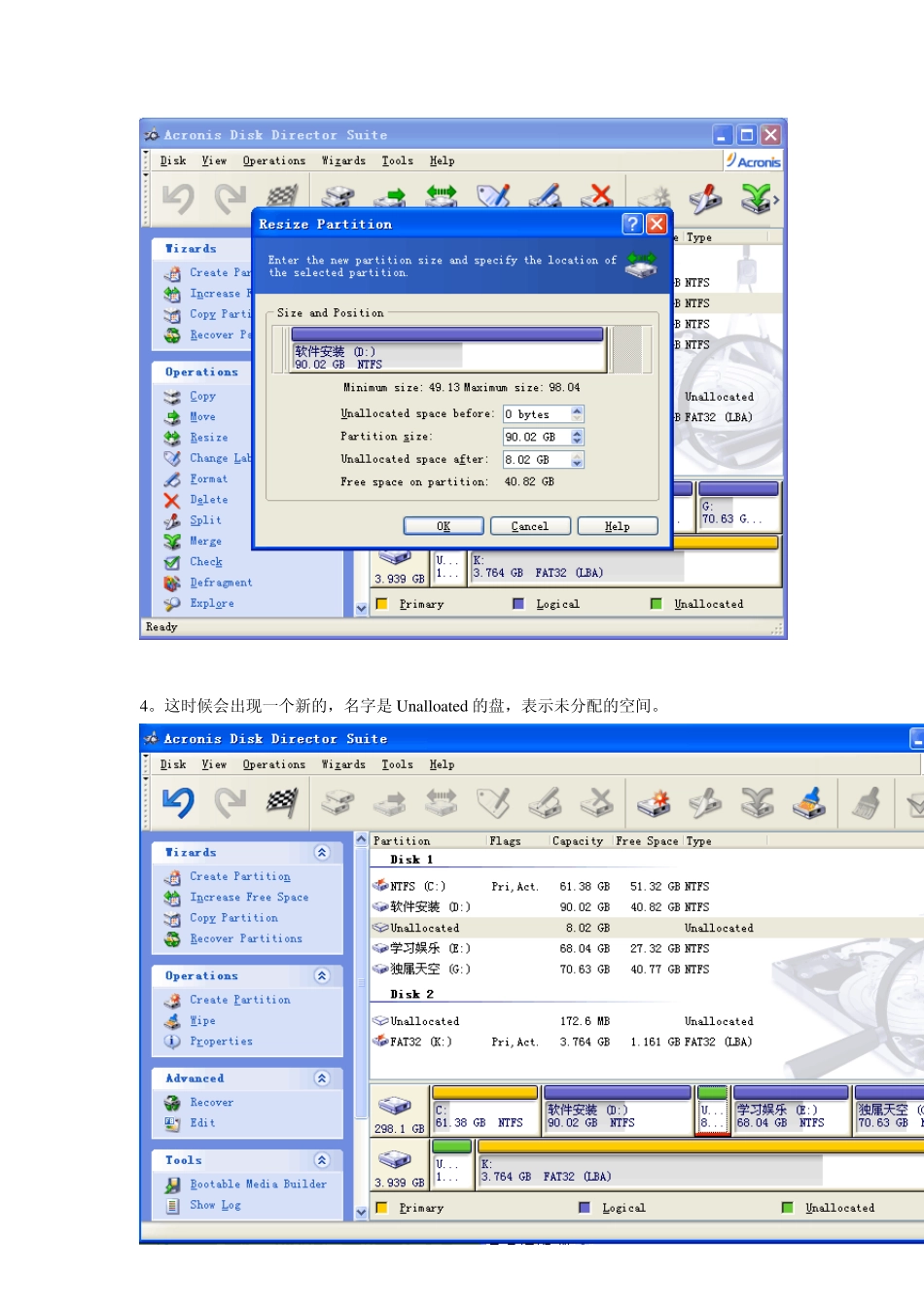Click the Unallocated space after spinner arrows
Viewport: 924px width, 1307px height.
[578, 460]
